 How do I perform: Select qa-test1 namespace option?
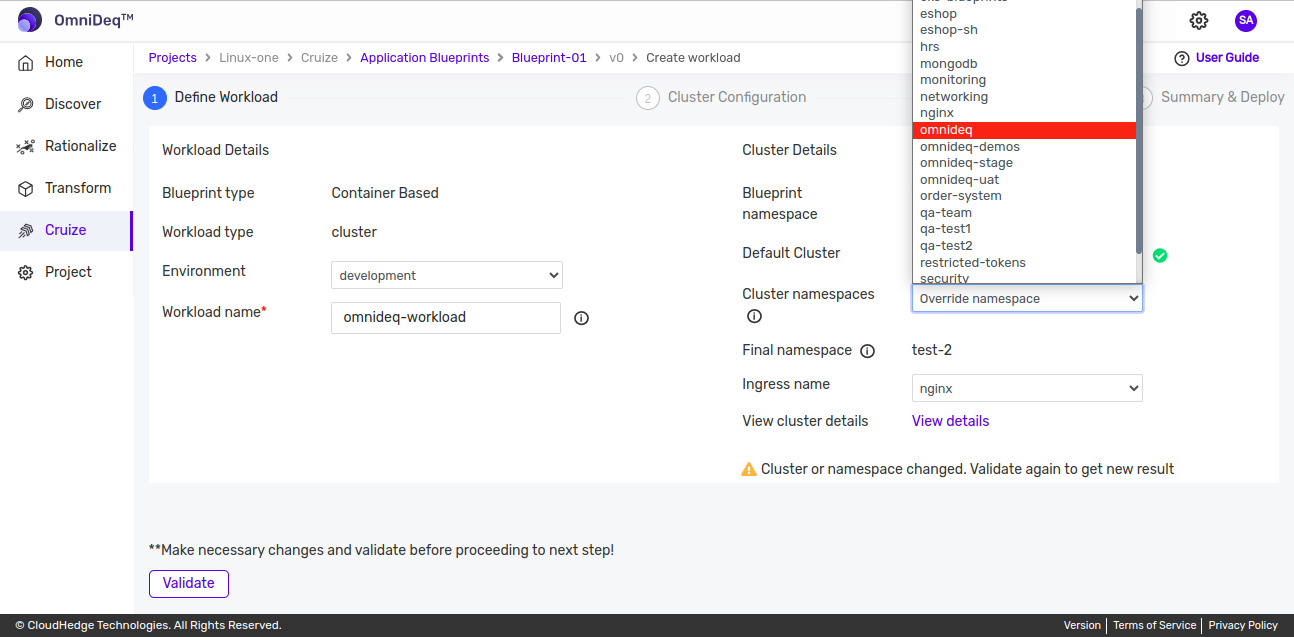tap(1025, 229)
